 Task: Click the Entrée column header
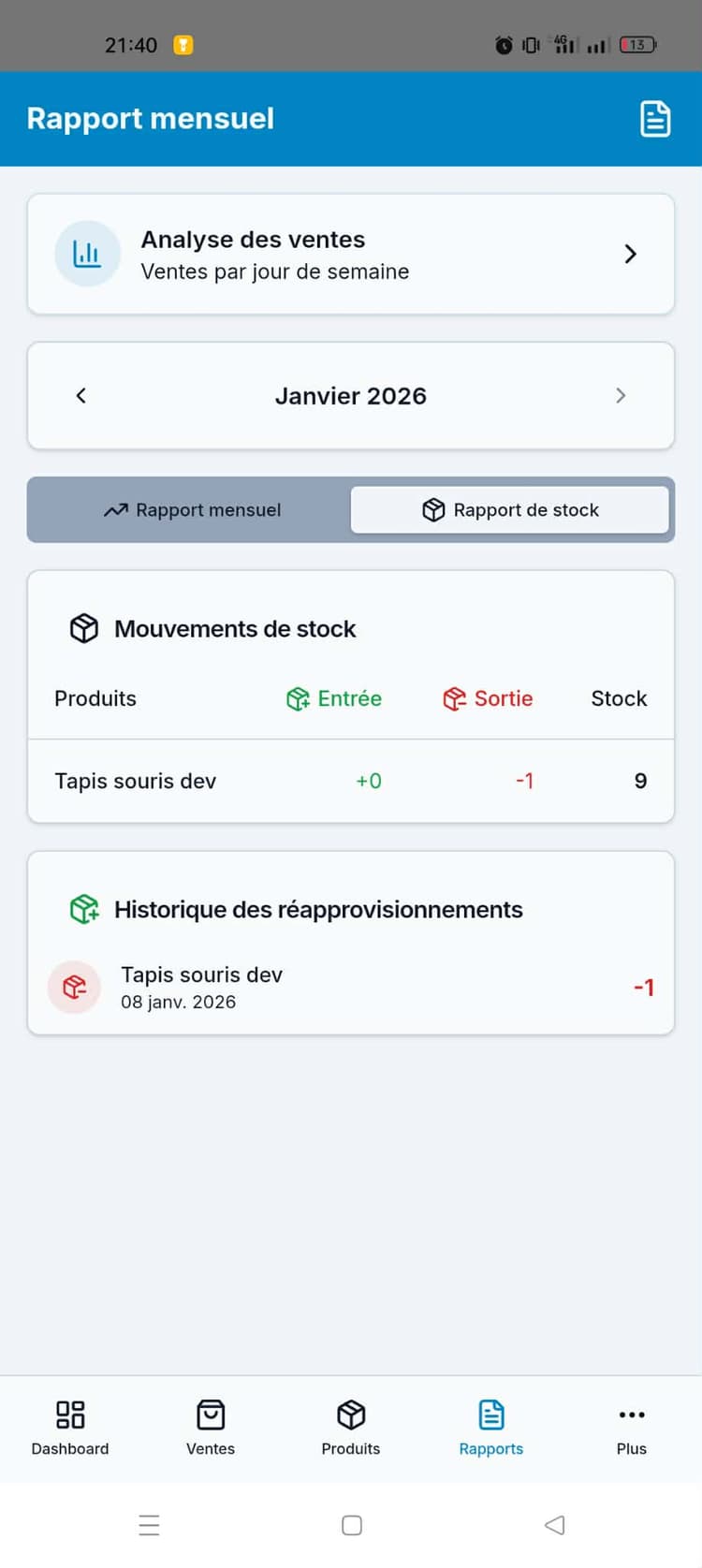(334, 698)
